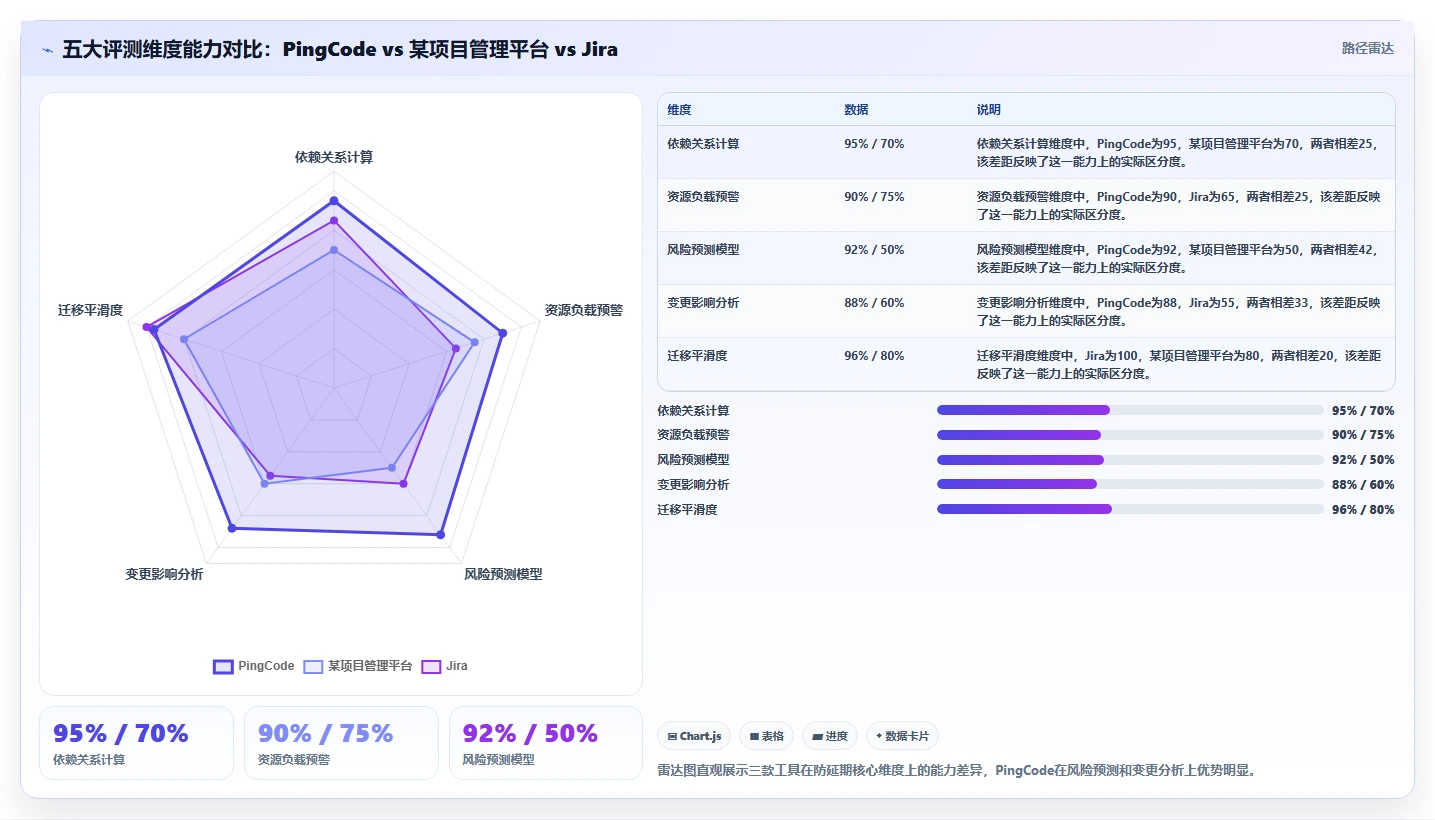The height and width of the screenshot is (820, 1435).
Task: Click the Jira legend color box
Action: point(431,666)
